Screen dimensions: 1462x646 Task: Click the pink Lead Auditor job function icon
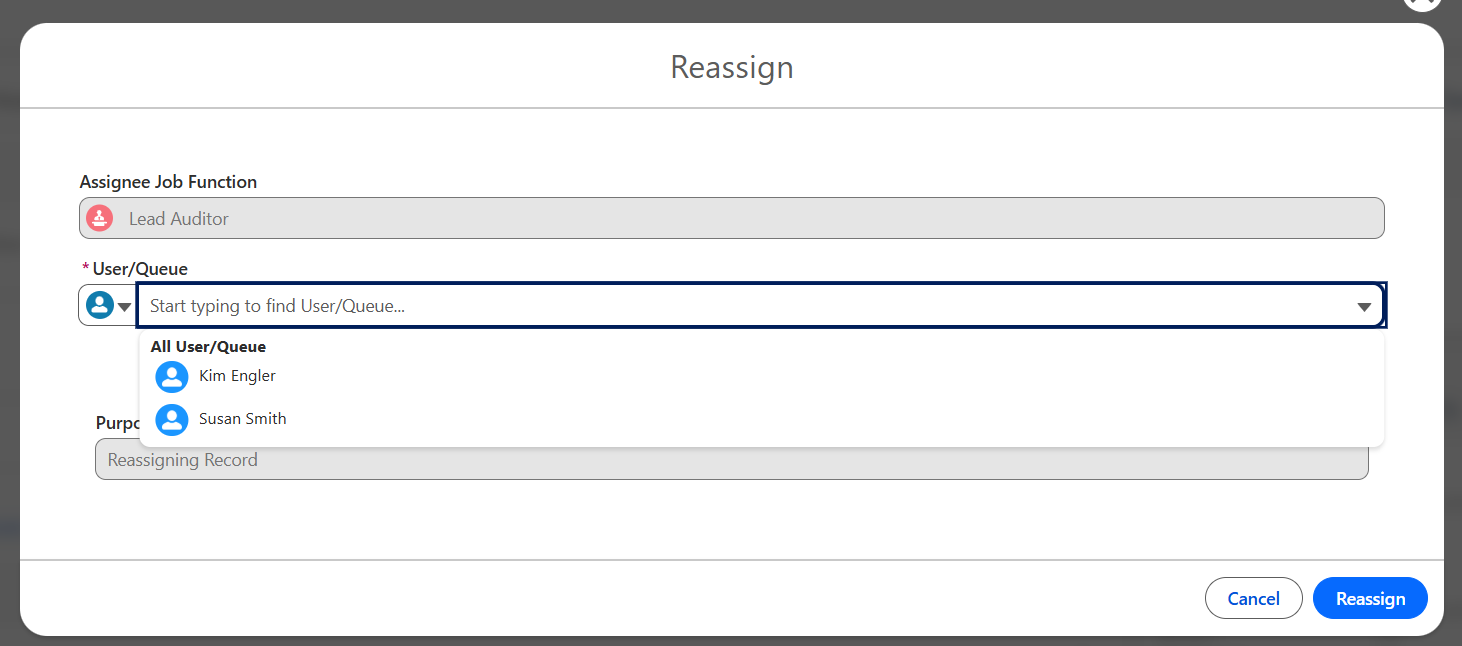pyautogui.click(x=99, y=218)
